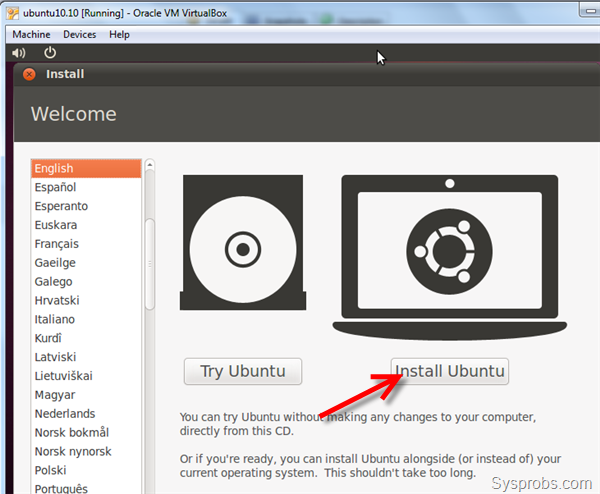This screenshot has width=600, height=494.
Task: Click the language list scrollbar handle
Action: click(150, 264)
